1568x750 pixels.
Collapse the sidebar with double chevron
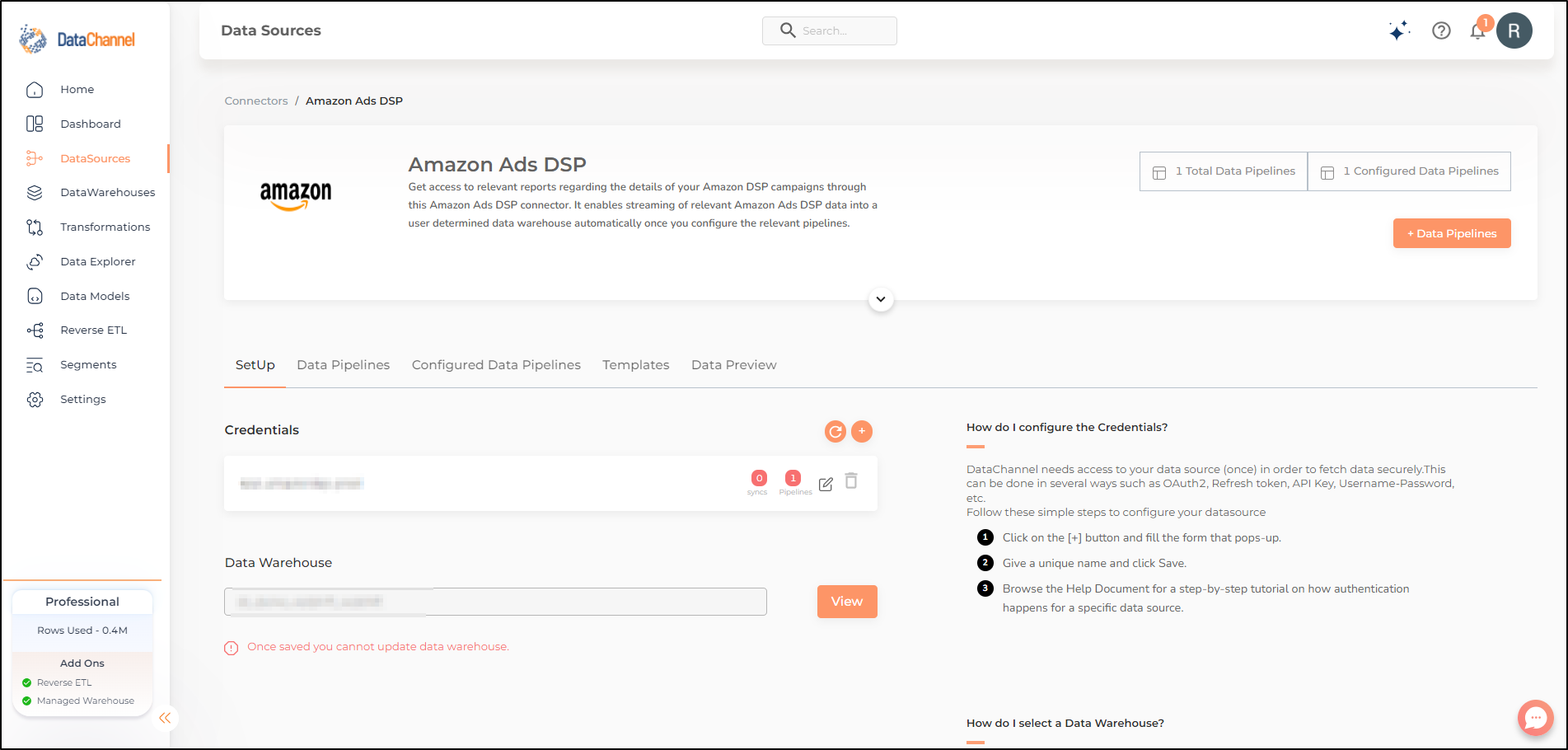click(165, 718)
